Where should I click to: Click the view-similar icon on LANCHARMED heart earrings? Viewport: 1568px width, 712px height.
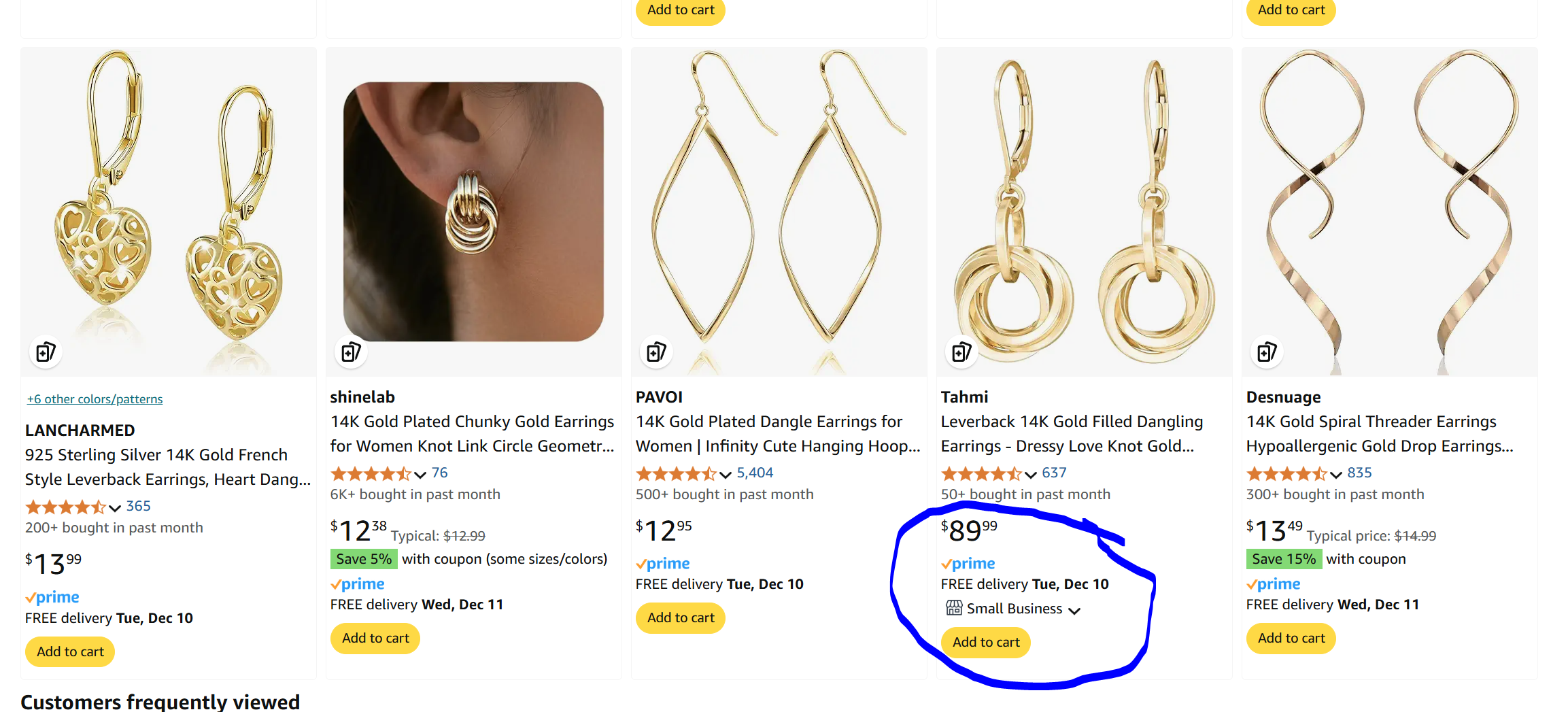(46, 352)
